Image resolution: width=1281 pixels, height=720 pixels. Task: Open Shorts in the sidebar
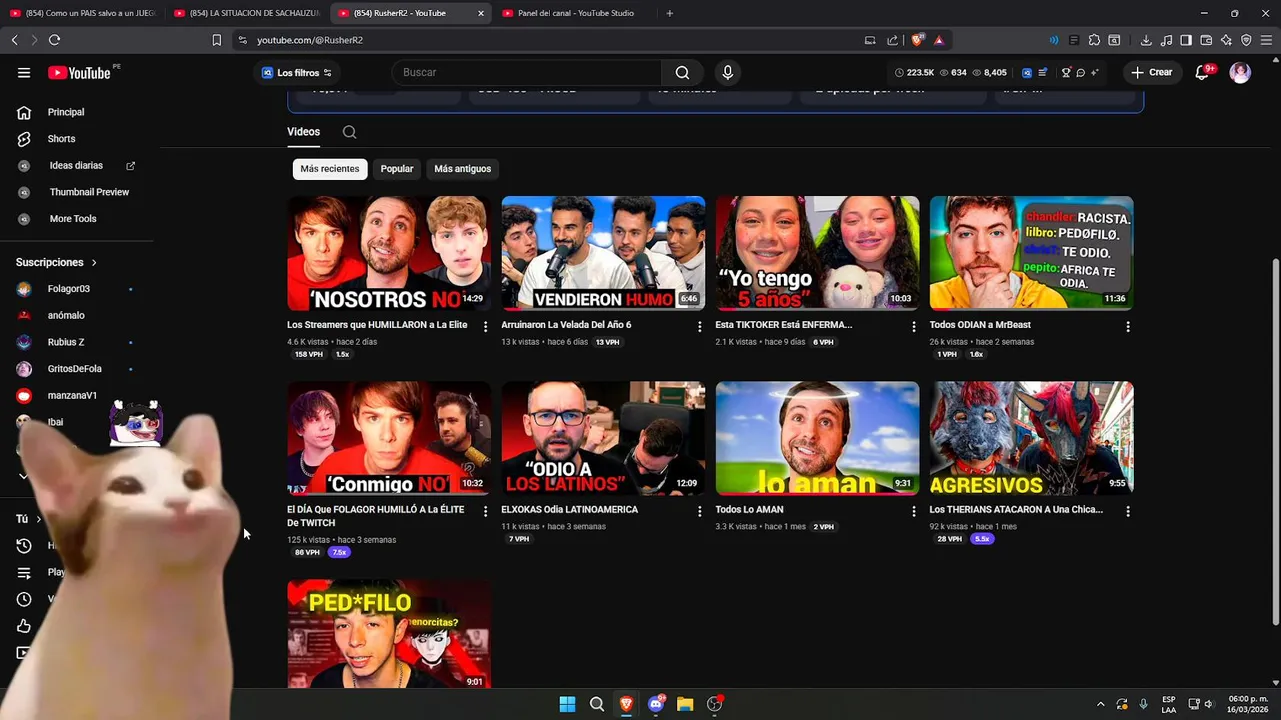point(77,139)
